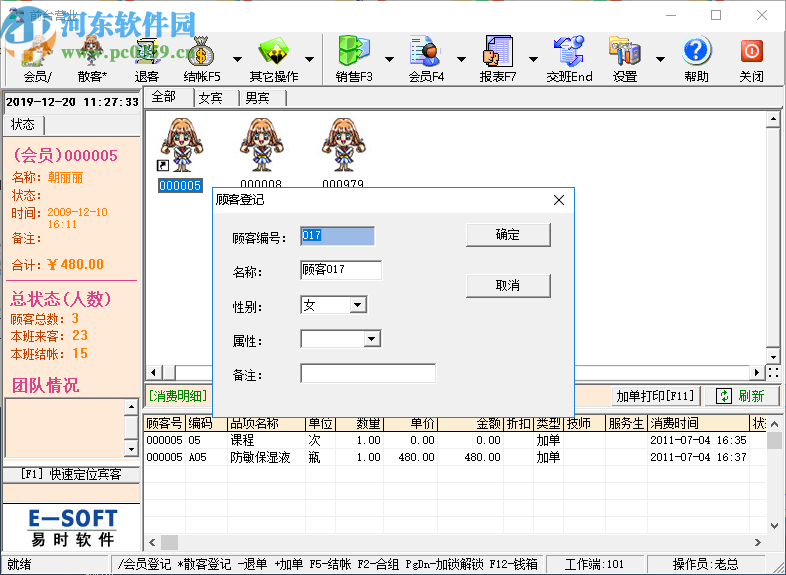Click the 工作端:101 status bar entry

tap(595, 564)
